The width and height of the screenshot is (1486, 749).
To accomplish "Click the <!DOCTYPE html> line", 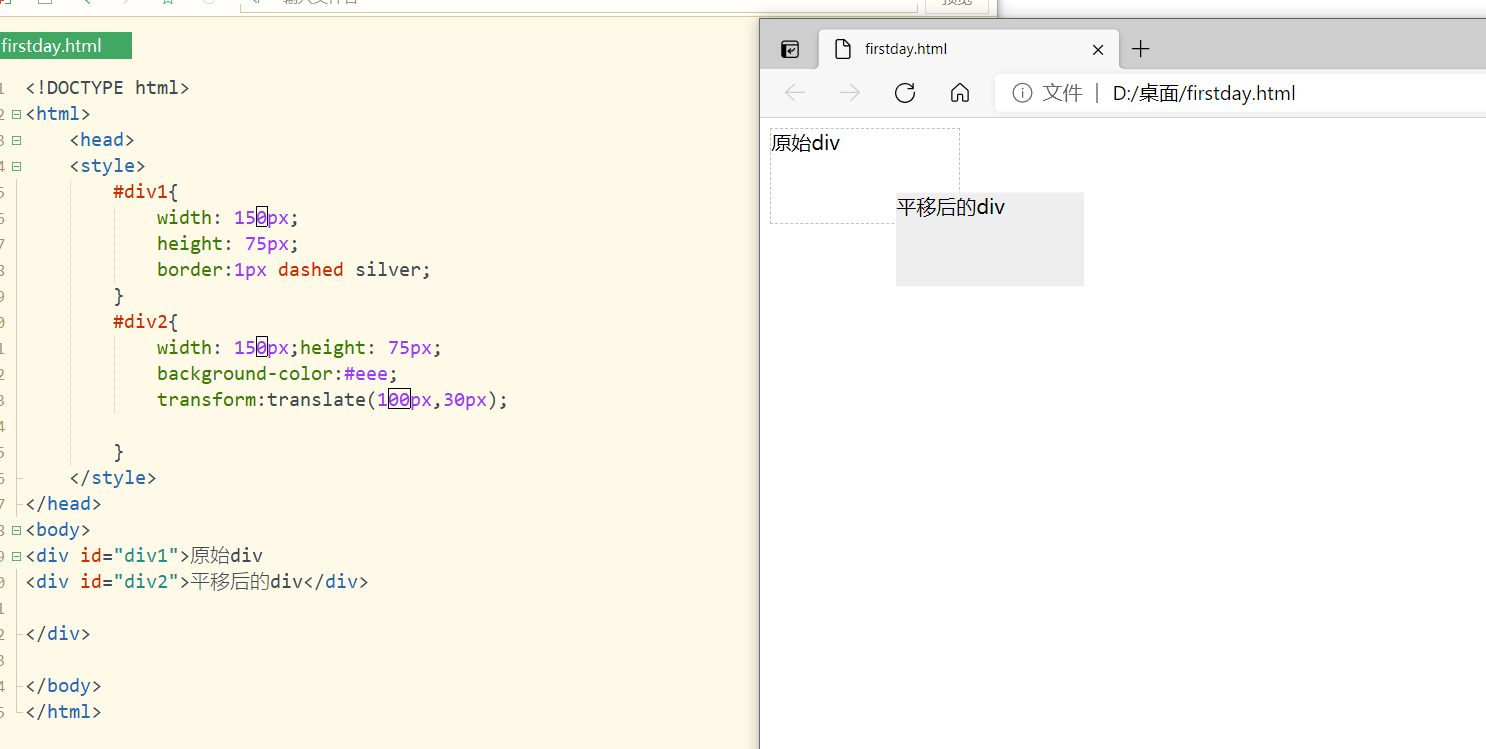I will pos(108,88).
